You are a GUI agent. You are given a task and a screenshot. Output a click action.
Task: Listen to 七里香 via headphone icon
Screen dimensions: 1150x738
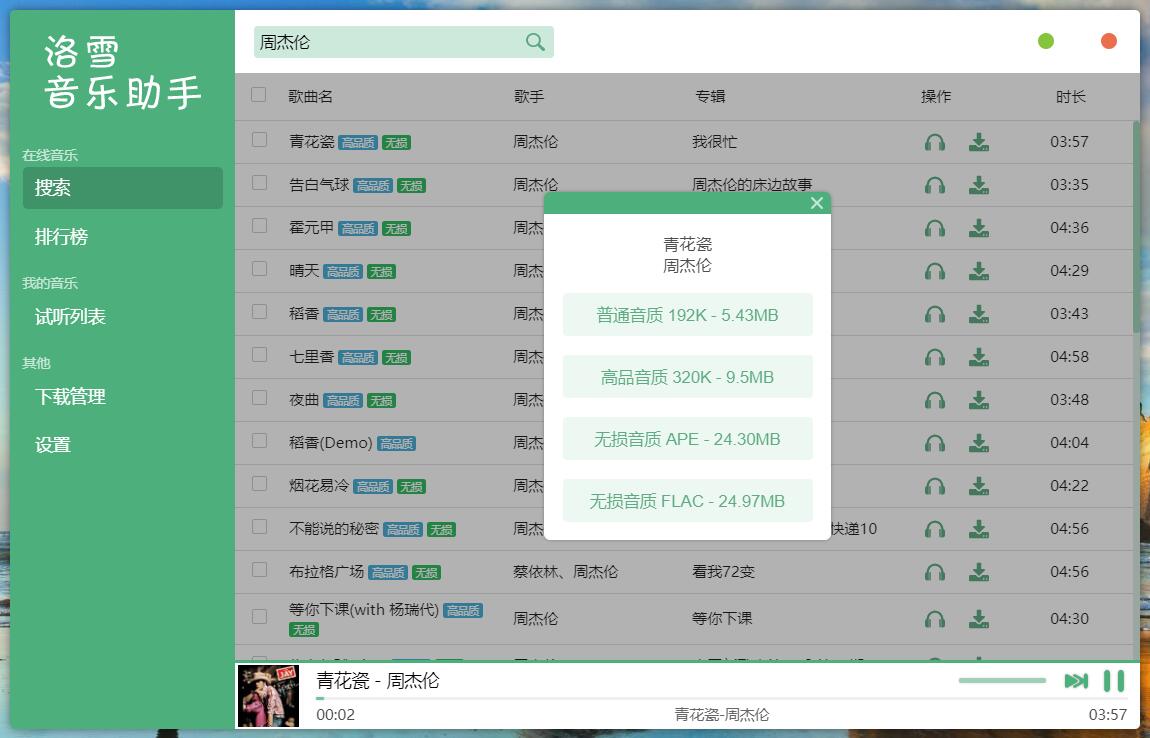[x=934, y=357]
